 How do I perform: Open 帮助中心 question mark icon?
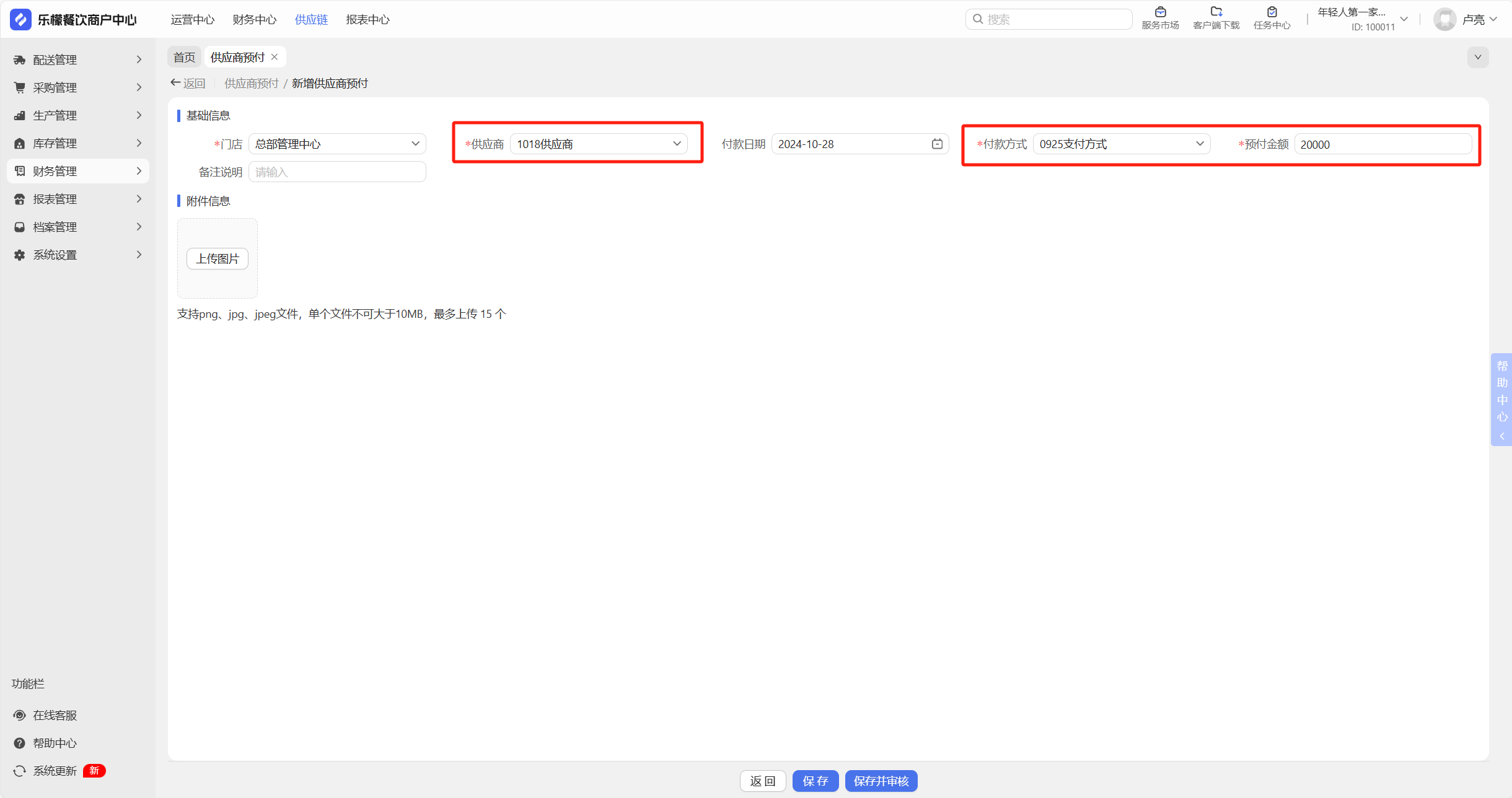point(20,743)
